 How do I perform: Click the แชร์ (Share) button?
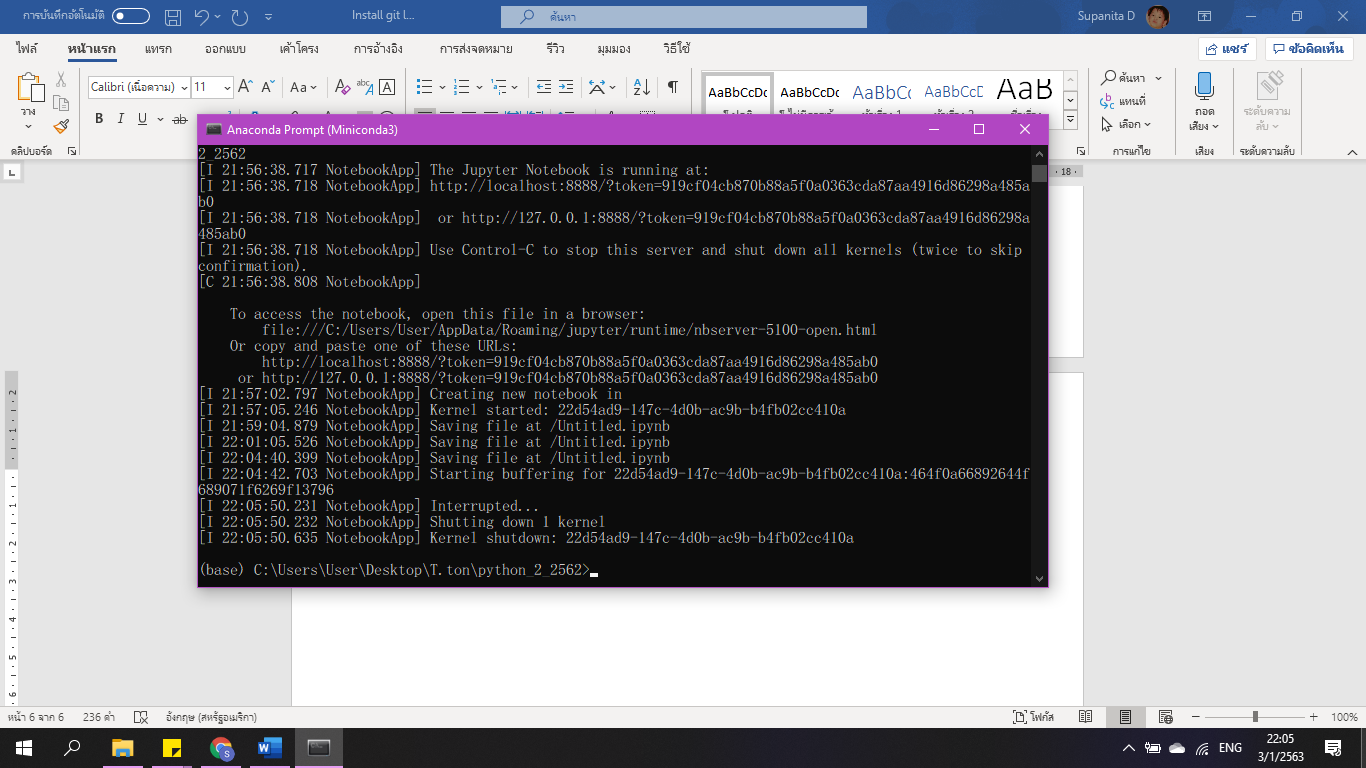pos(1227,49)
